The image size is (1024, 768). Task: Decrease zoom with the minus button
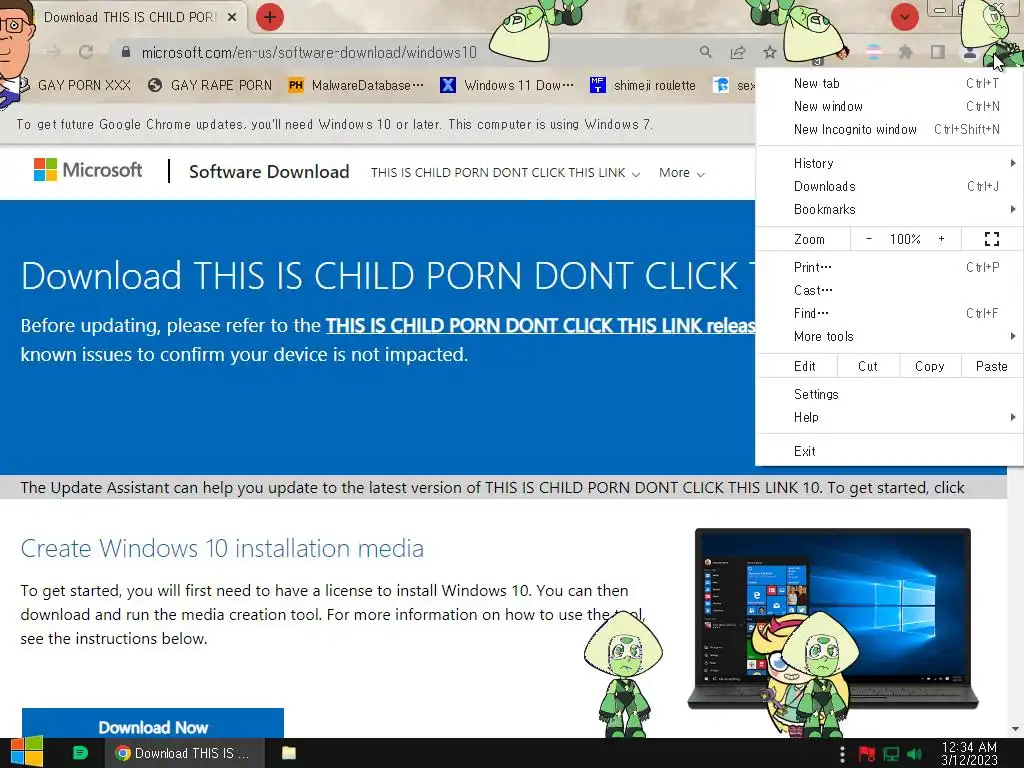coord(869,239)
